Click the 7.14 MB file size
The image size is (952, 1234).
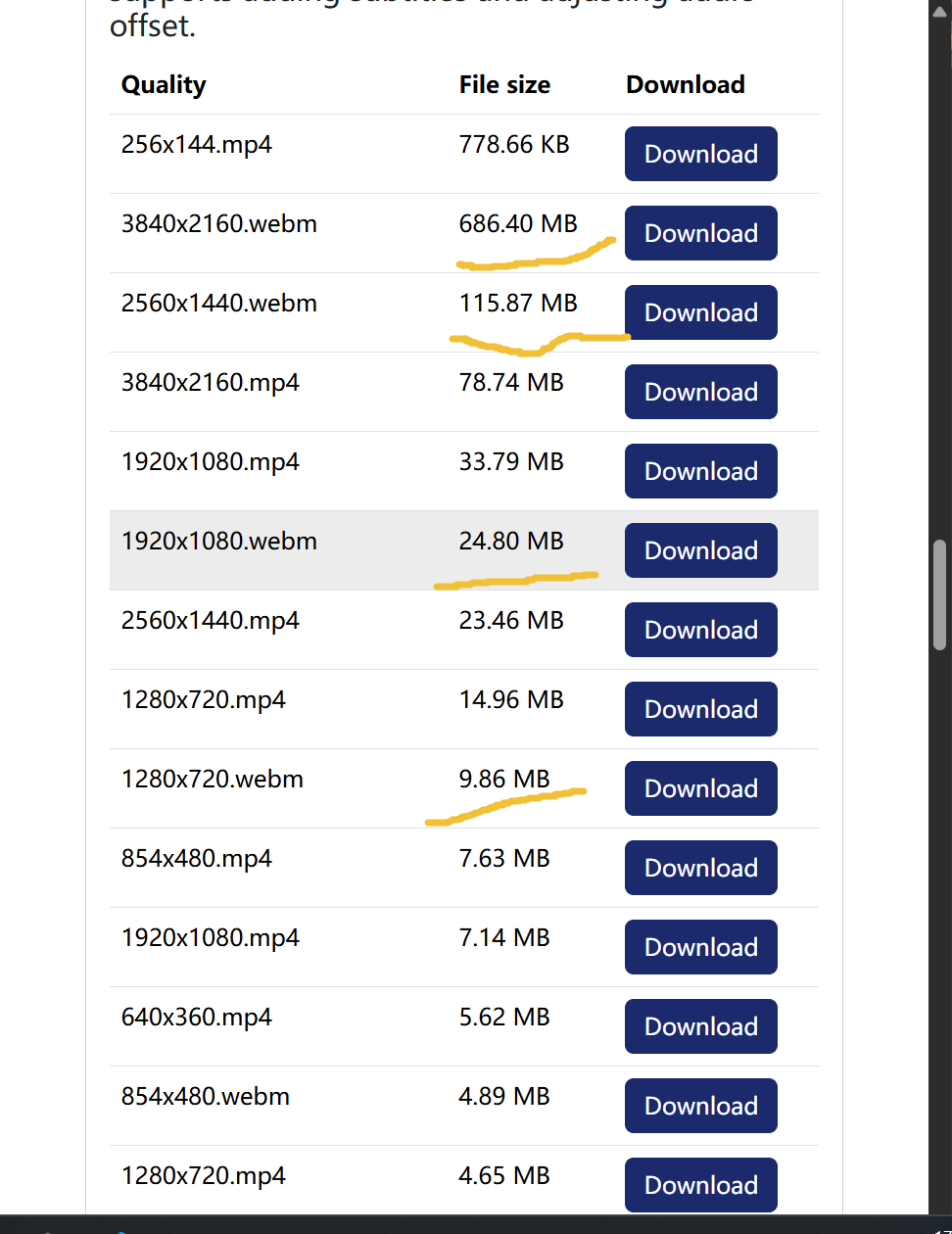[x=504, y=938]
